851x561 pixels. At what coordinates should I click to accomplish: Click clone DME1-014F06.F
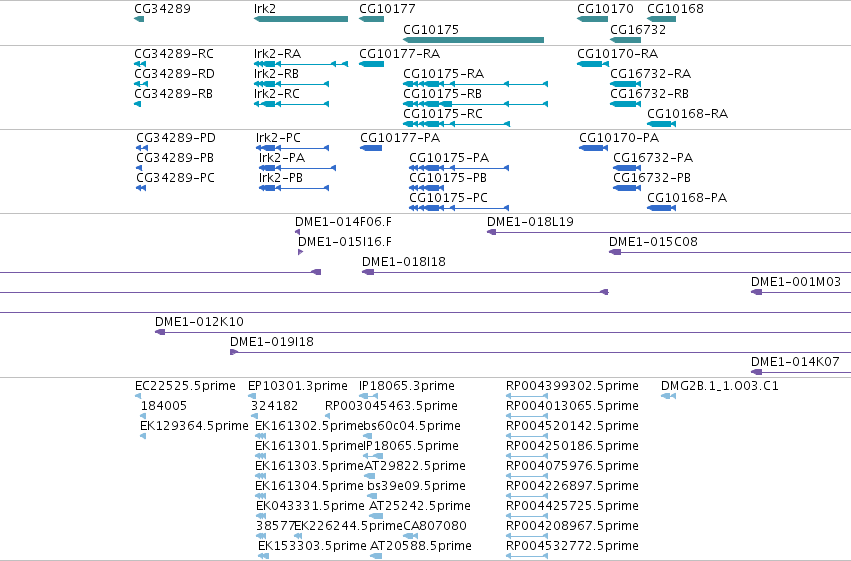click(x=343, y=222)
